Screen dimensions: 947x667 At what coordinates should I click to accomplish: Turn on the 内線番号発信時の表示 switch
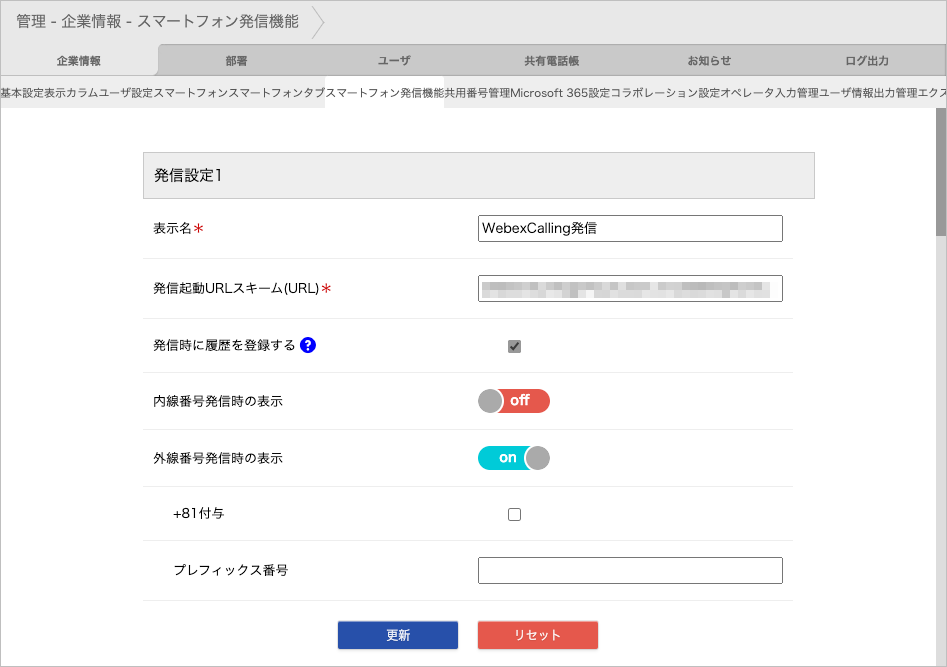(514, 401)
